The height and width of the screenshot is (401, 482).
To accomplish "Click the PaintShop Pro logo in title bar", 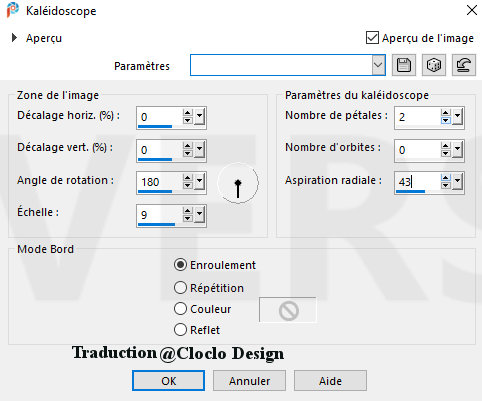I will pyautogui.click(x=13, y=10).
